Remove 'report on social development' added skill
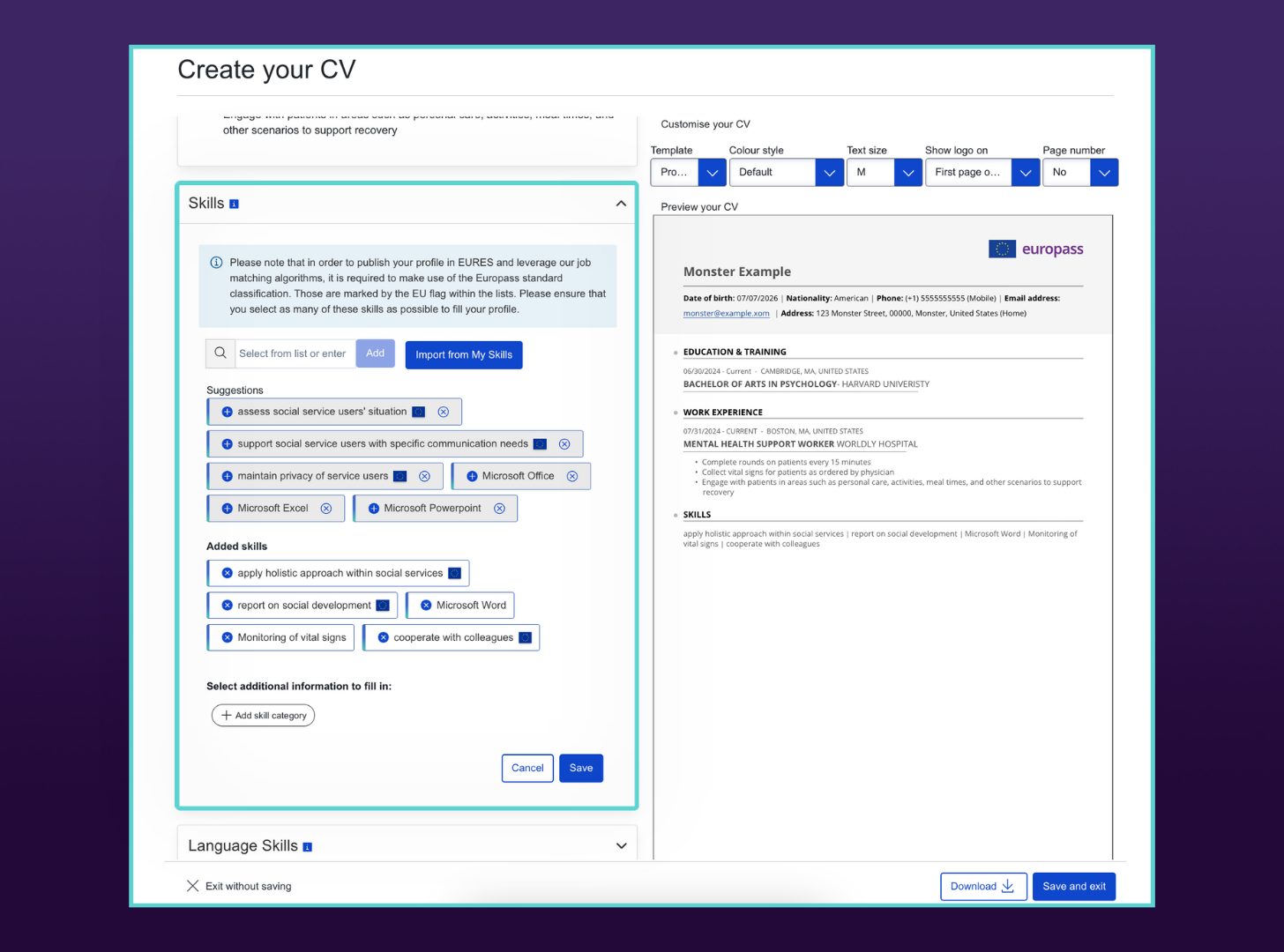Screen dimensions: 1284x952 coord(227,606)
